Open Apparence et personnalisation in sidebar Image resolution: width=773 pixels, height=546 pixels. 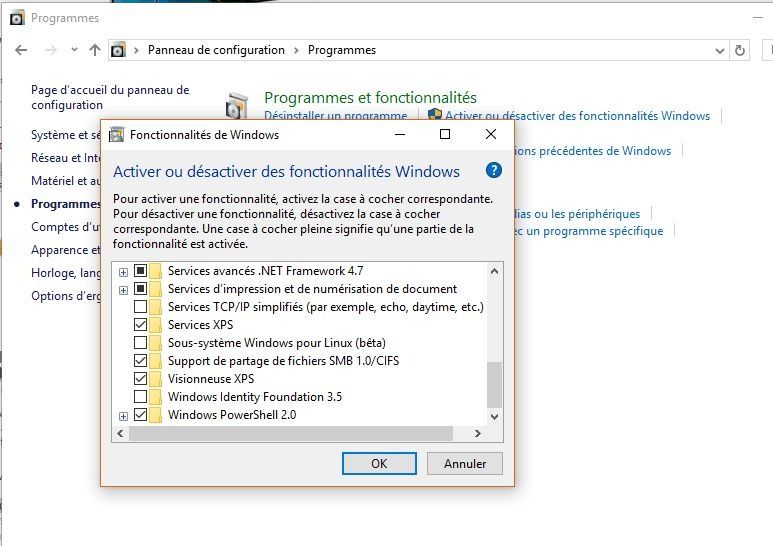tap(65, 250)
